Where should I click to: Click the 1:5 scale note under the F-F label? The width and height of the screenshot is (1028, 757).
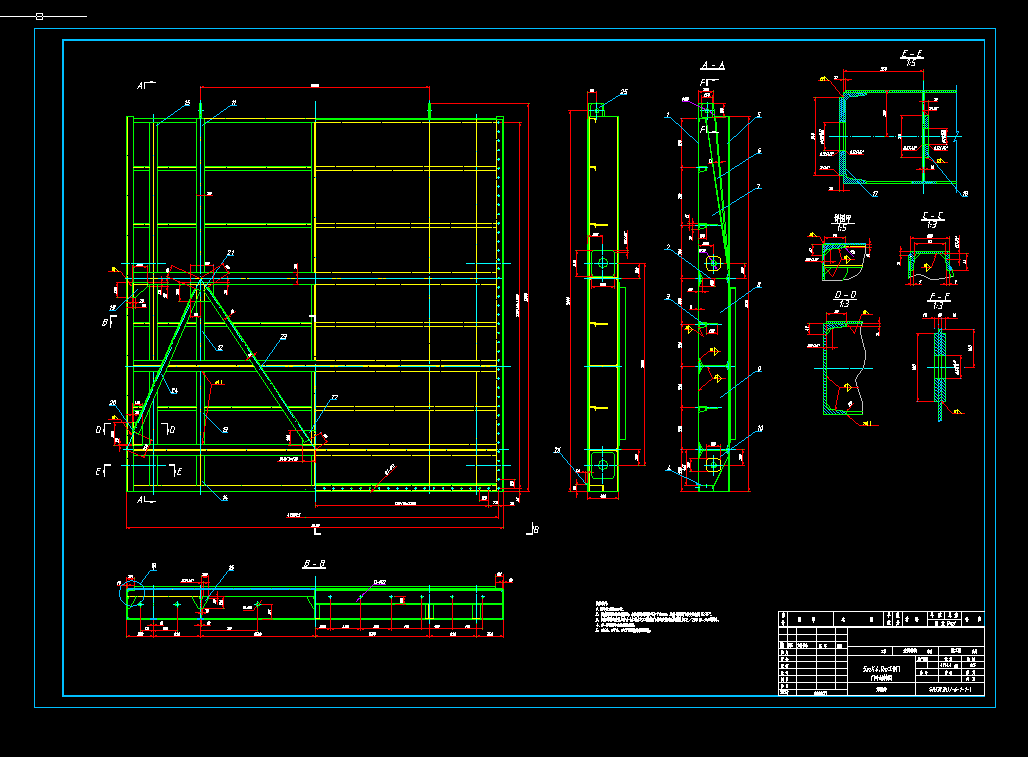coord(911,62)
